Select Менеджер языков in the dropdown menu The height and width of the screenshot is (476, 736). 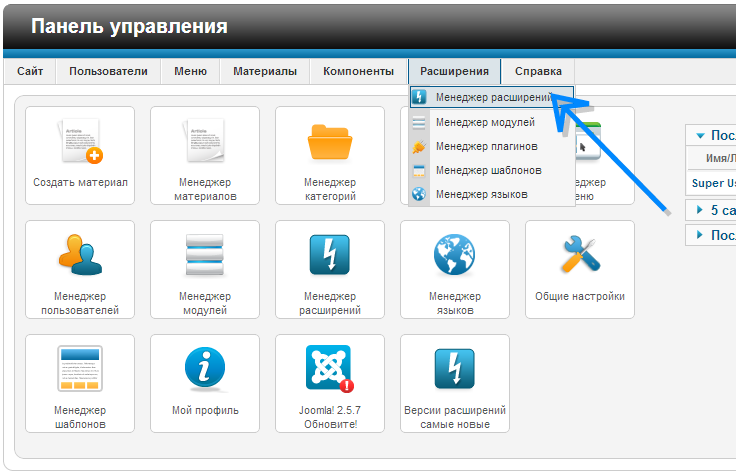[482, 194]
